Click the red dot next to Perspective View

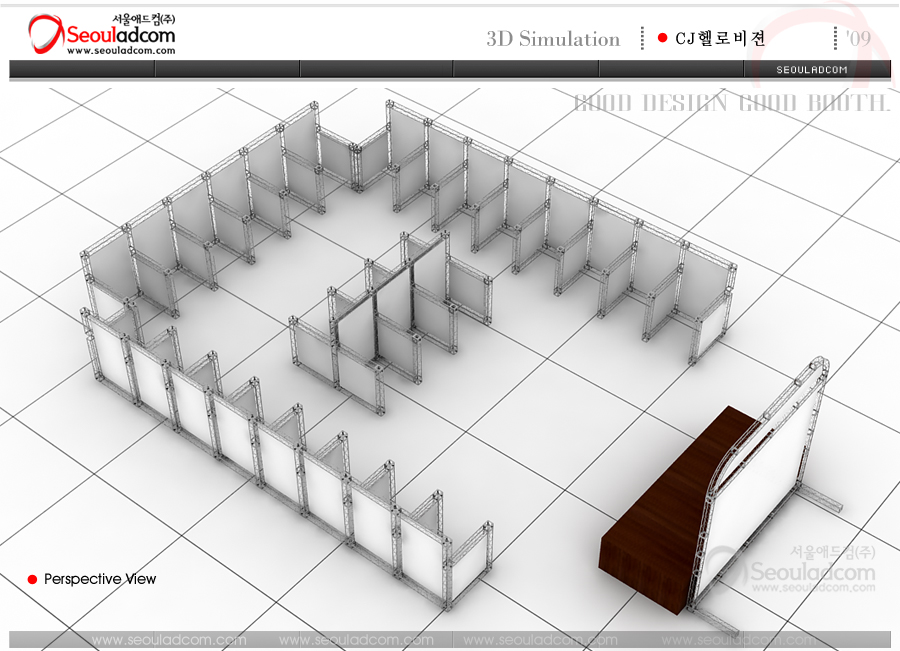pos(32,580)
